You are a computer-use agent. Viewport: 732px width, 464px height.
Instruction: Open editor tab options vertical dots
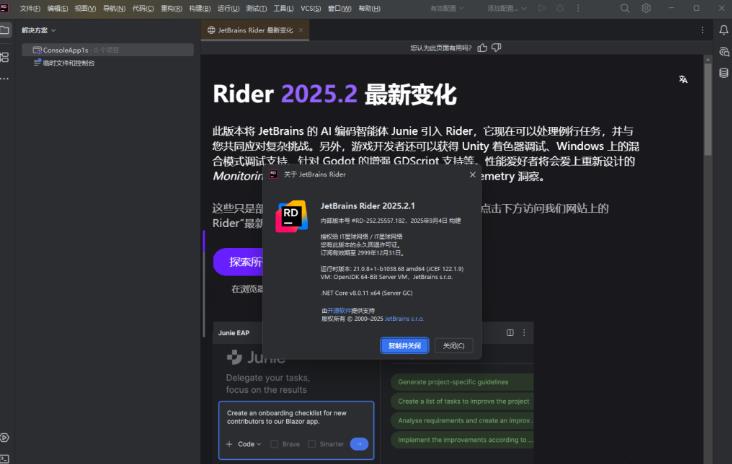tap(702, 30)
